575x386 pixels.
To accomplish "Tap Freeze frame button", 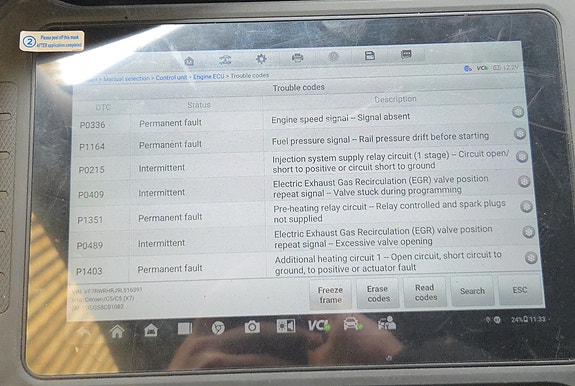I will point(330,295).
